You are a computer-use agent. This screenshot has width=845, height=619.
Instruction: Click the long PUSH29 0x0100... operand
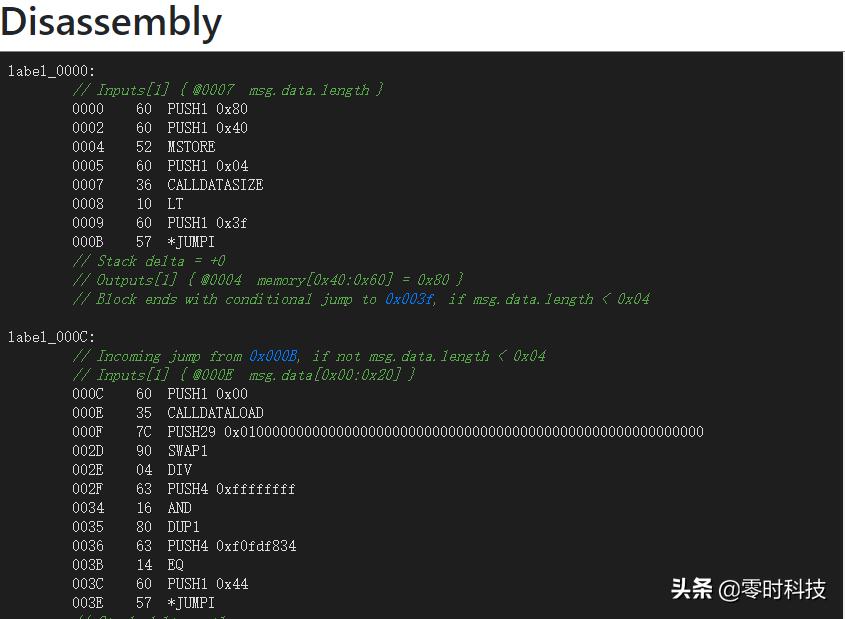(x=464, y=432)
